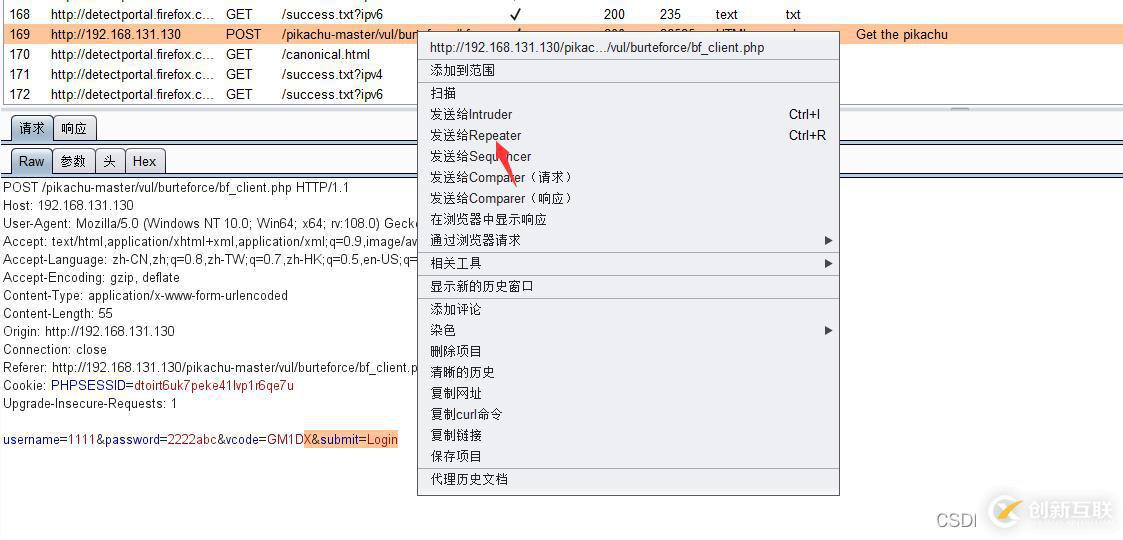Open the Raw view tab
The height and width of the screenshot is (540, 1123).
(x=31, y=161)
